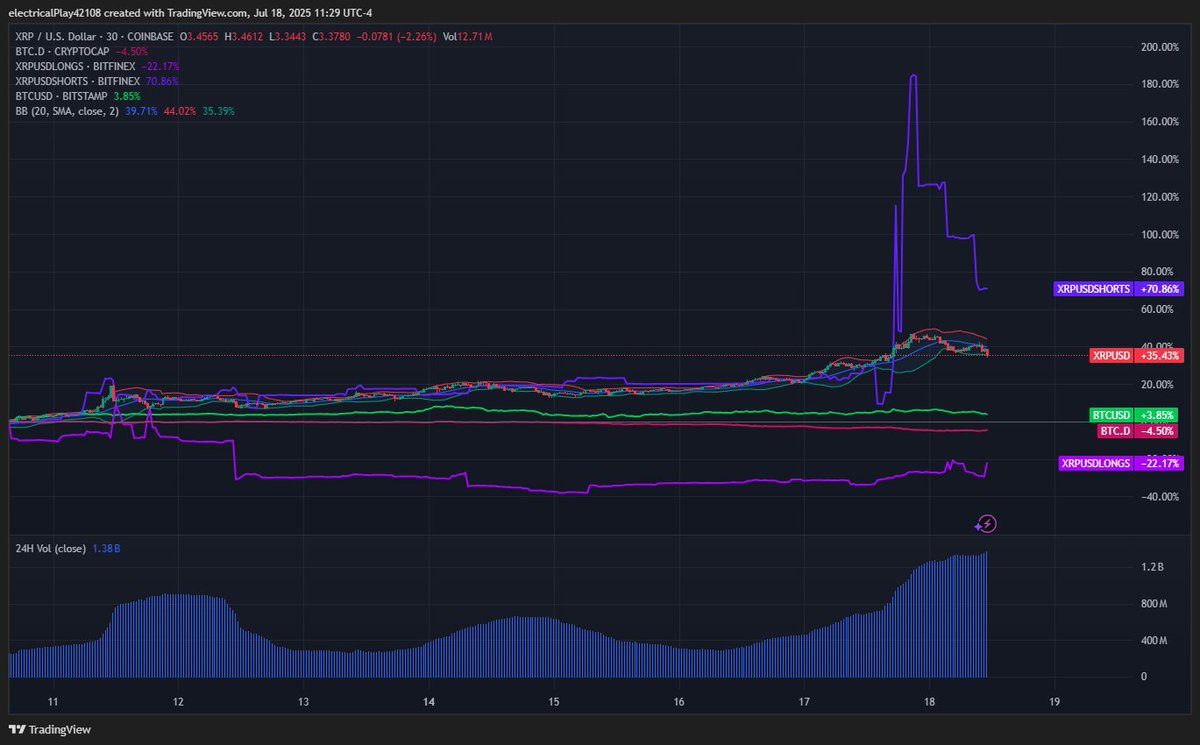Viewport: 1200px width, 745px height.
Task: Click date 11 on the time axis
Action: [x=53, y=701]
